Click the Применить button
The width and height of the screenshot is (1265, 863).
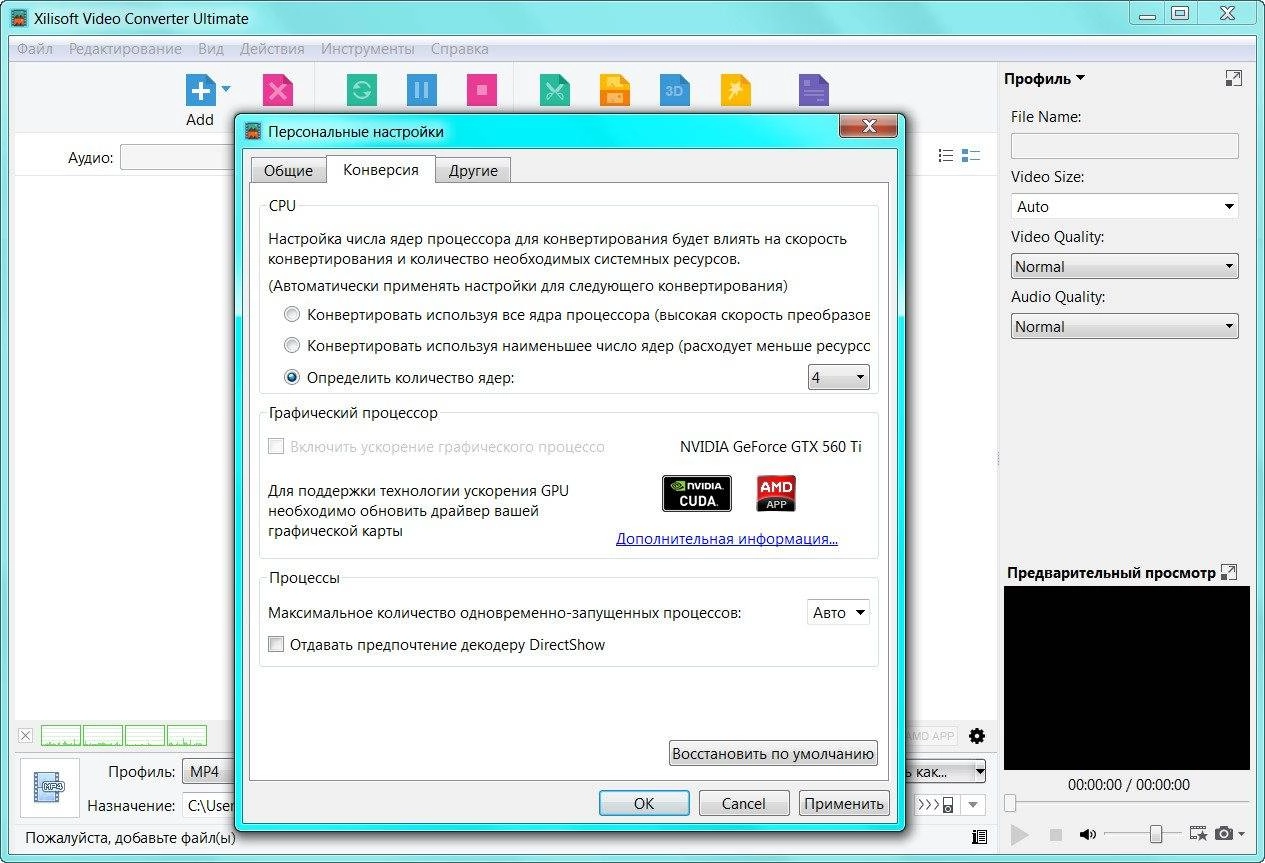[844, 803]
